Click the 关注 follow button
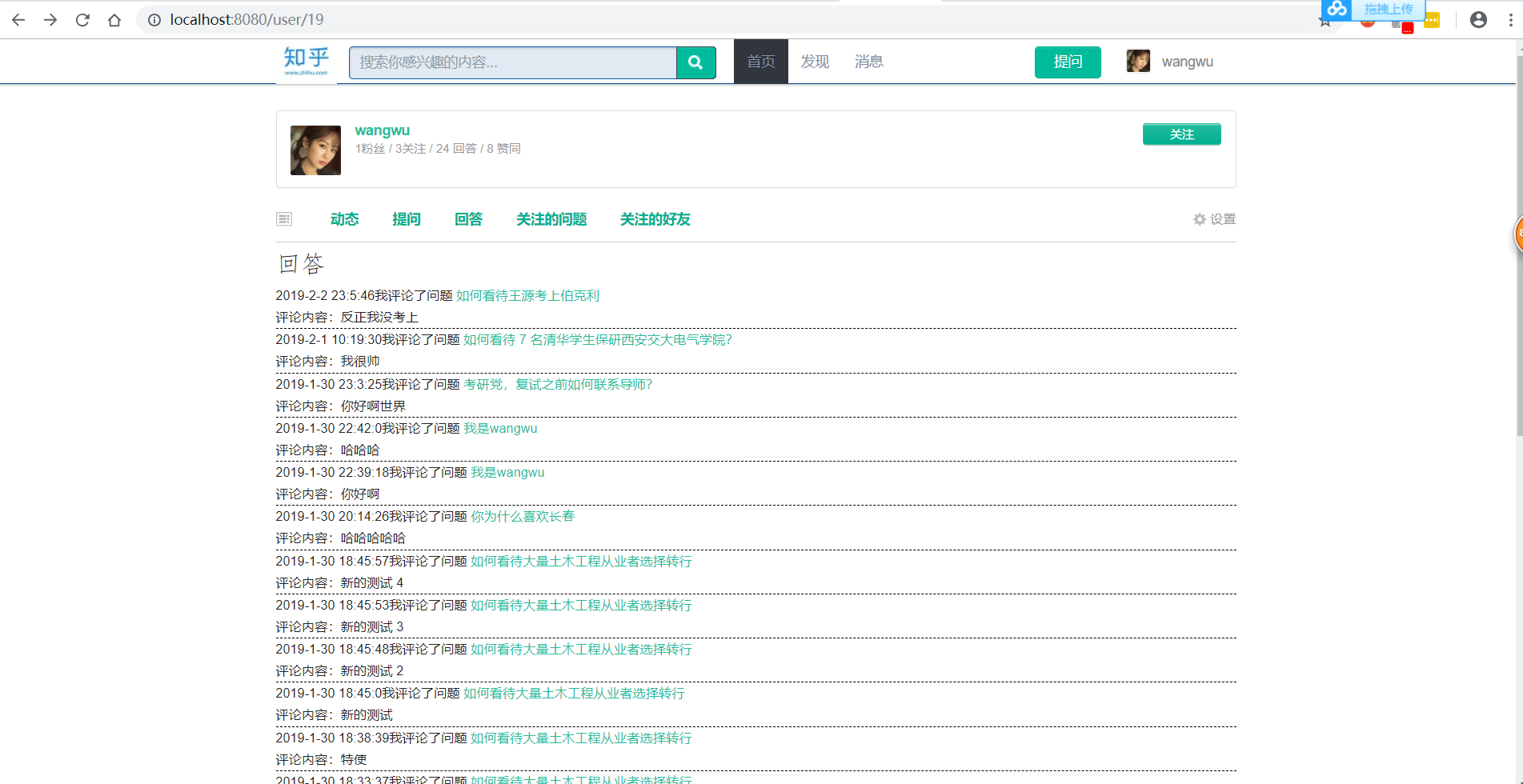The image size is (1523, 784). 1181,134
